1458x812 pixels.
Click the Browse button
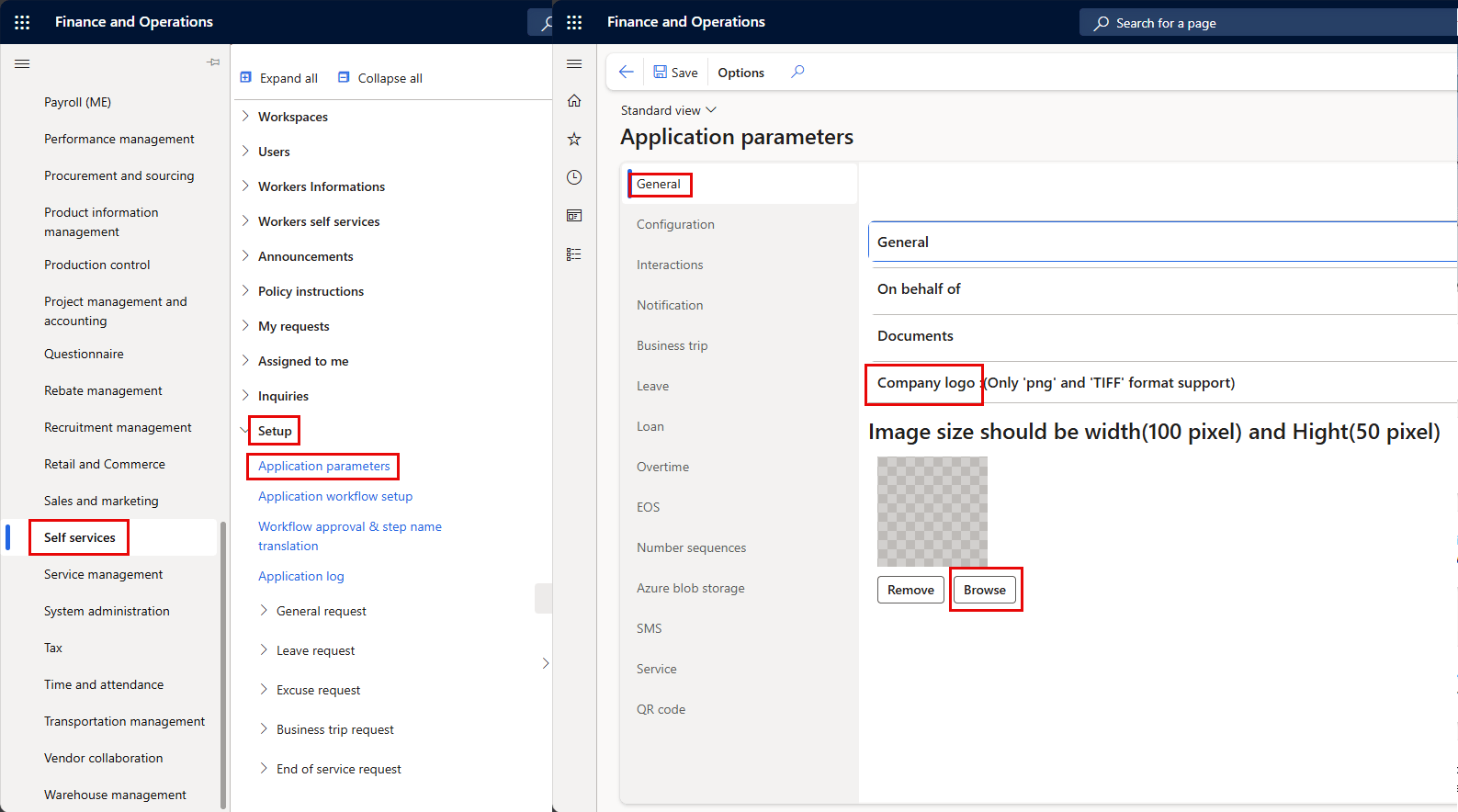(985, 590)
